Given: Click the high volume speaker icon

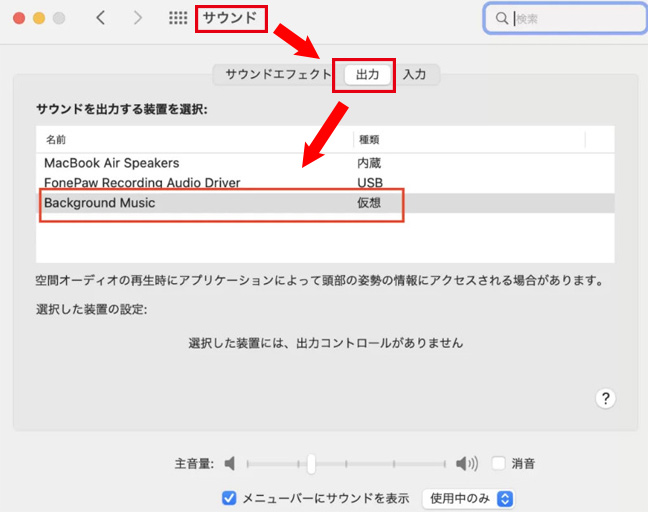Looking at the screenshot, I should 467,464.
